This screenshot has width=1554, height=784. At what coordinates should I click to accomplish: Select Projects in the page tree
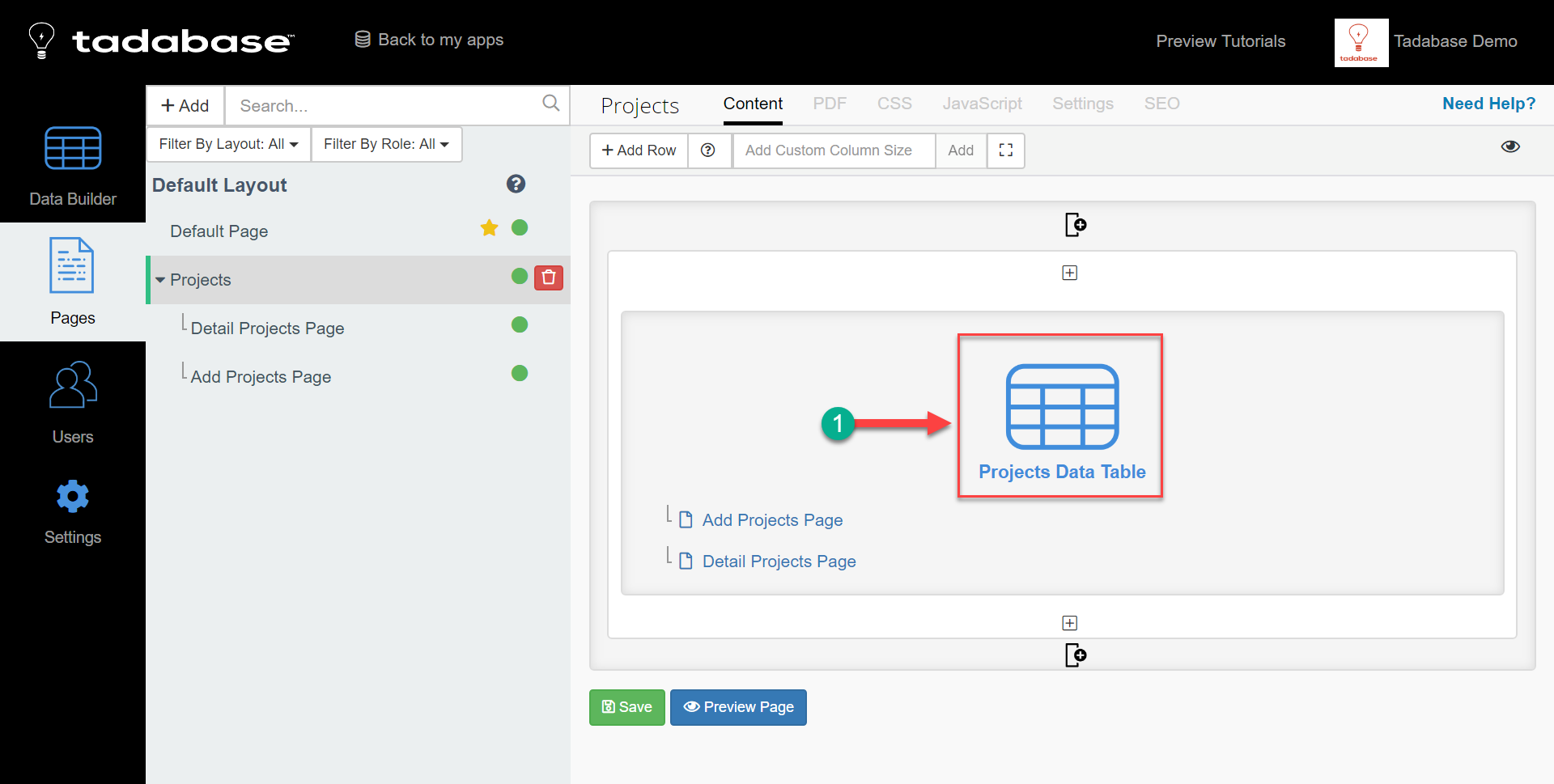(201, 280)
